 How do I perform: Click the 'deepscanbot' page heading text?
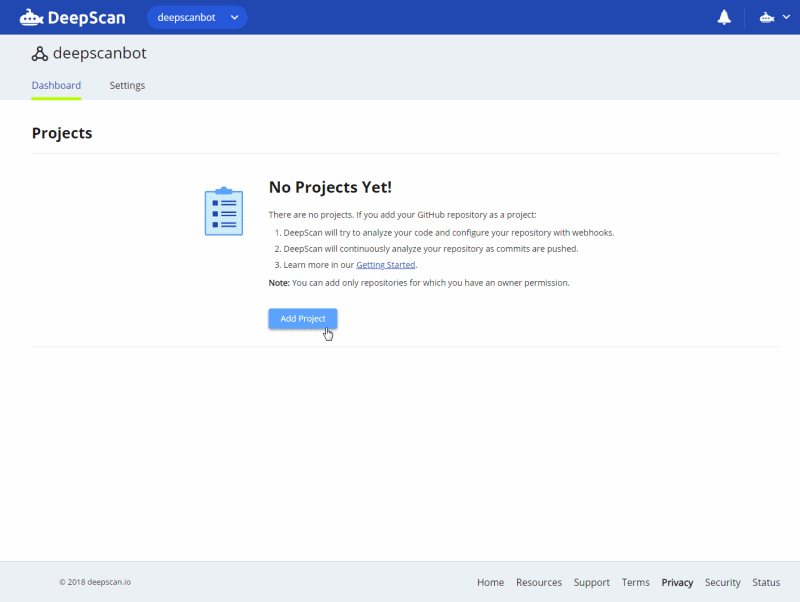pos(99,53)
